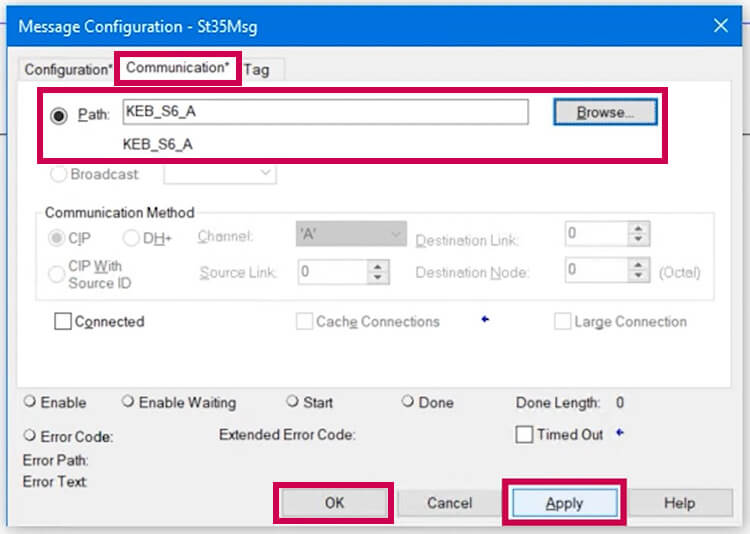750x534 pixels.
Task: Click the Enable status indicator
Action: [x=30, y=401]
